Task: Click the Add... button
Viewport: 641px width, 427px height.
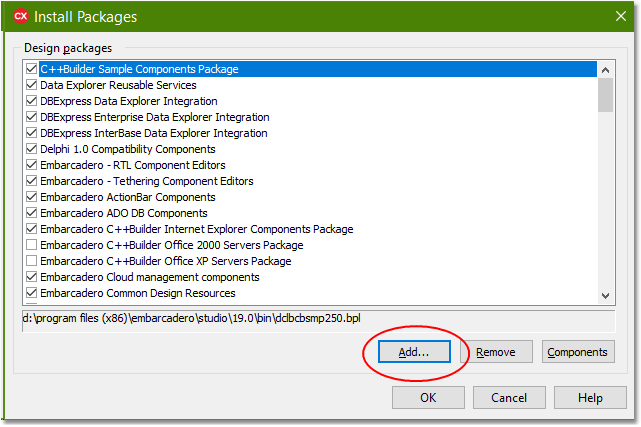Action: click(413, 352)
